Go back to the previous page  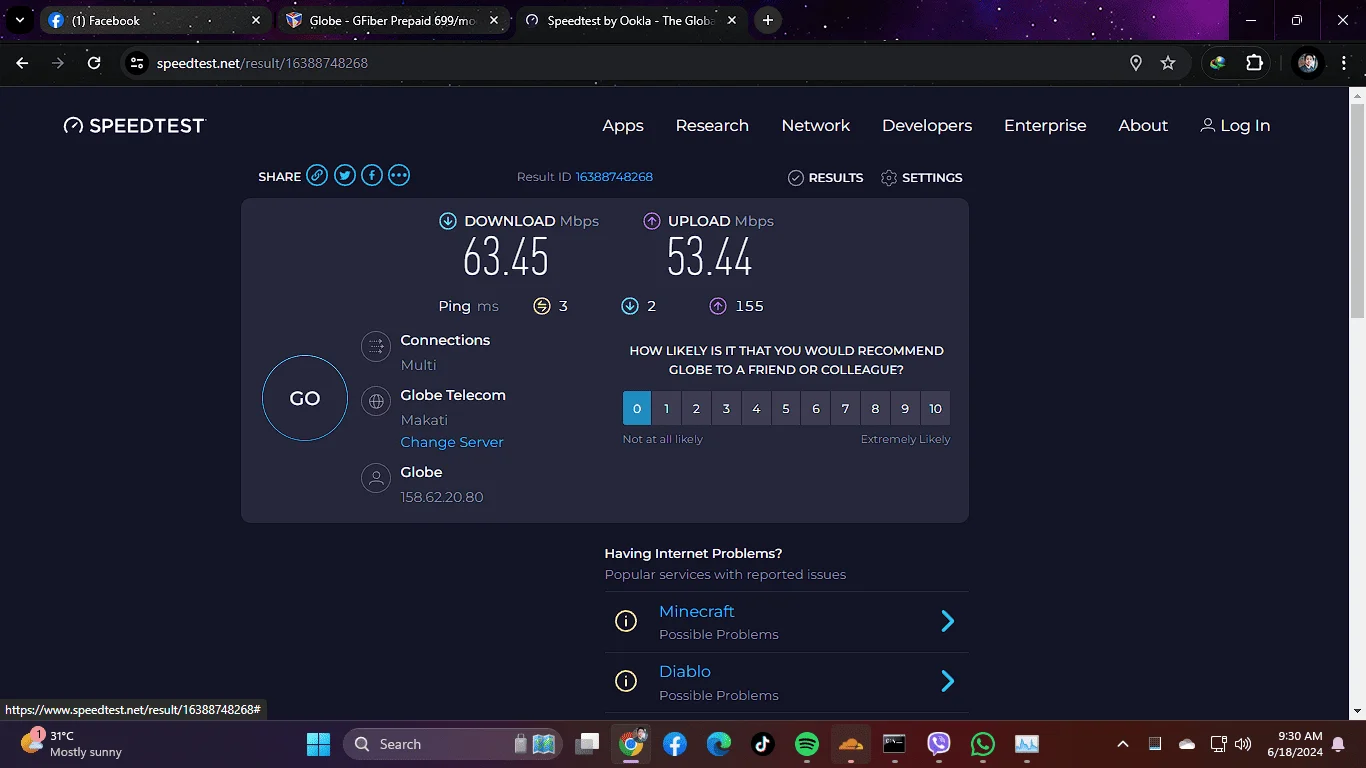[x=22, y=63]
